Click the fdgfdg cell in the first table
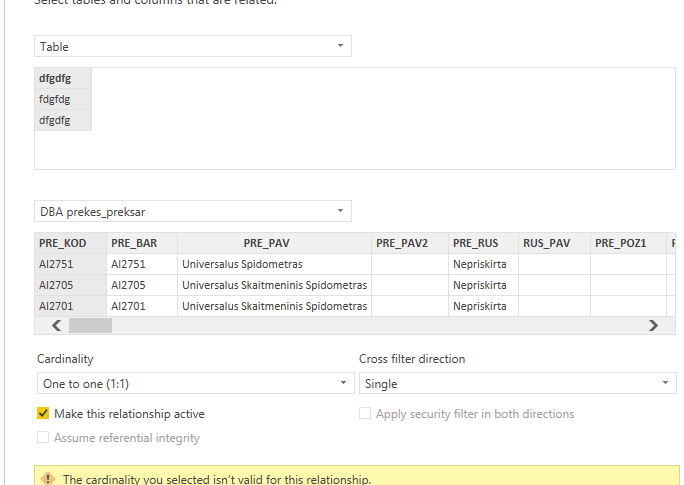The height and width of the screenshot is (485, 684). [63, 99]
